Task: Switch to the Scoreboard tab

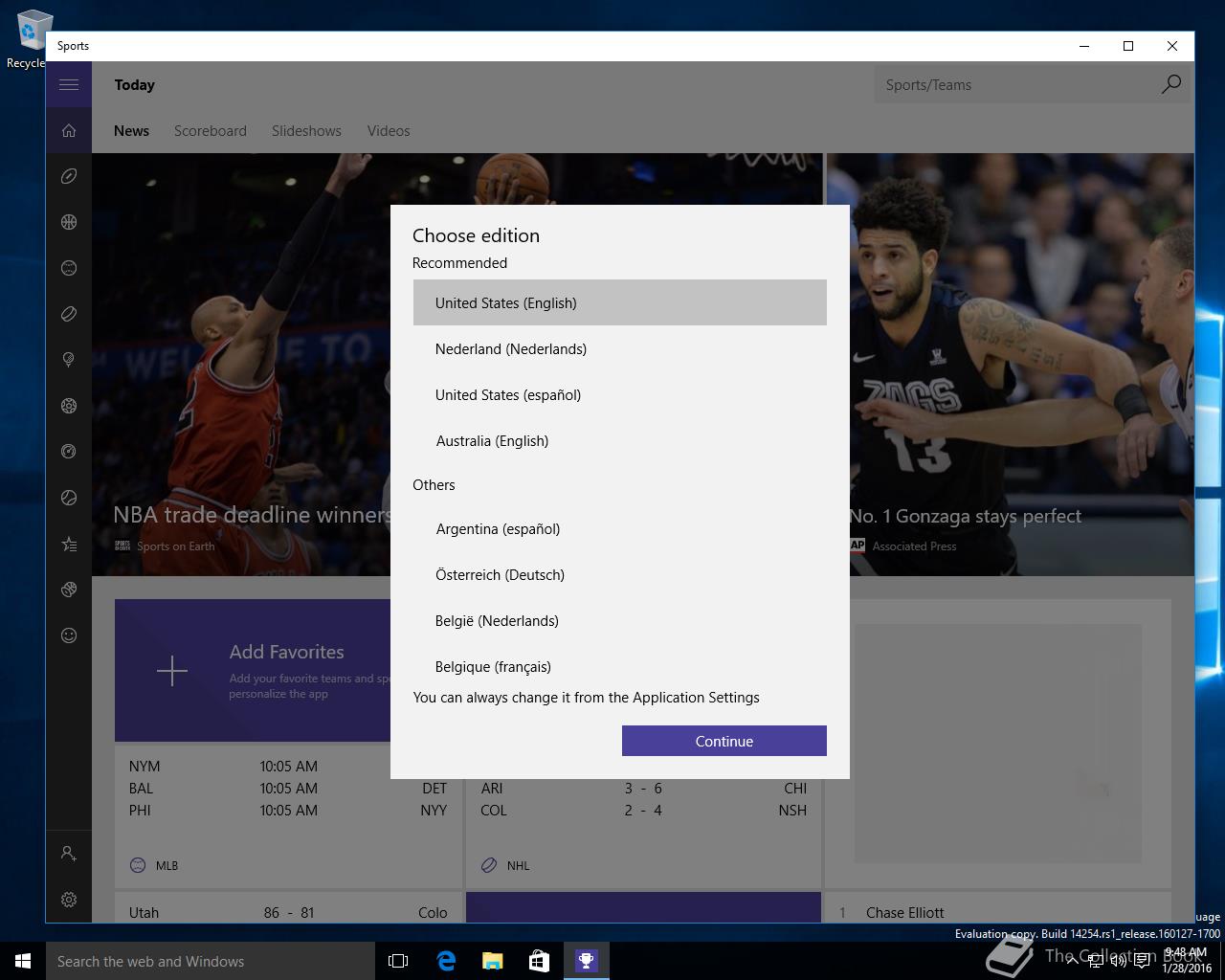Action: pos(211,131)
